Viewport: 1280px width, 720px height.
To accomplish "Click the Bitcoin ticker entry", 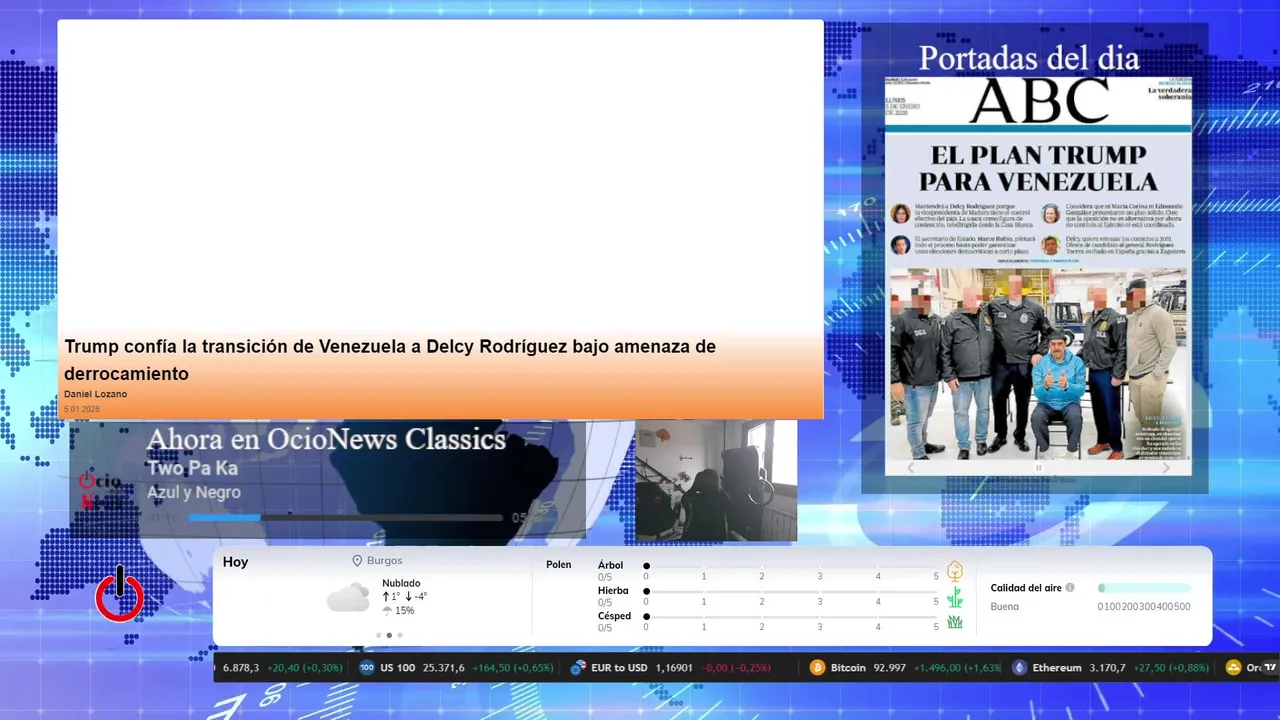I will 905,667.
